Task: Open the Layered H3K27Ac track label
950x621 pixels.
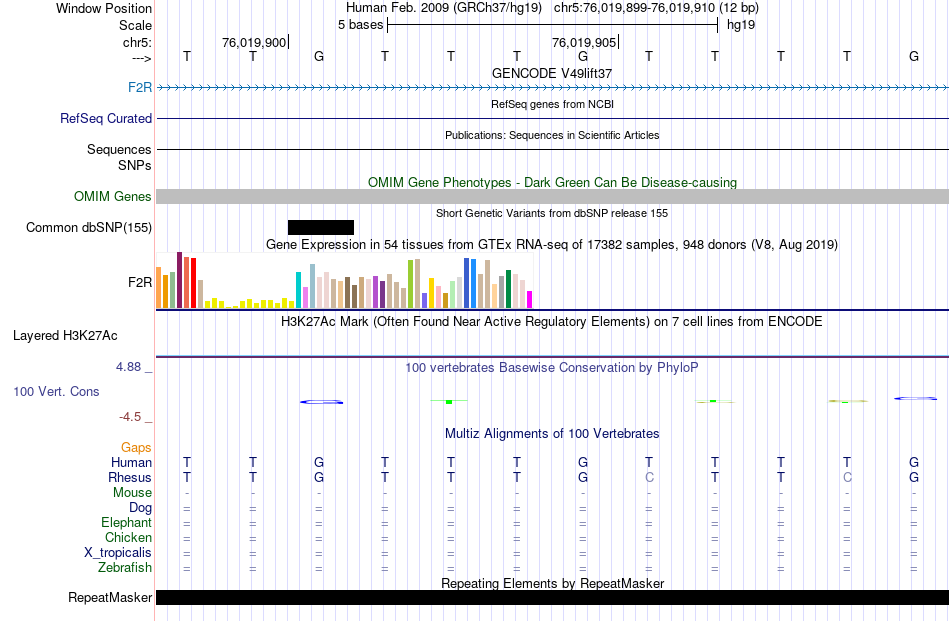Action: point(65,336)
